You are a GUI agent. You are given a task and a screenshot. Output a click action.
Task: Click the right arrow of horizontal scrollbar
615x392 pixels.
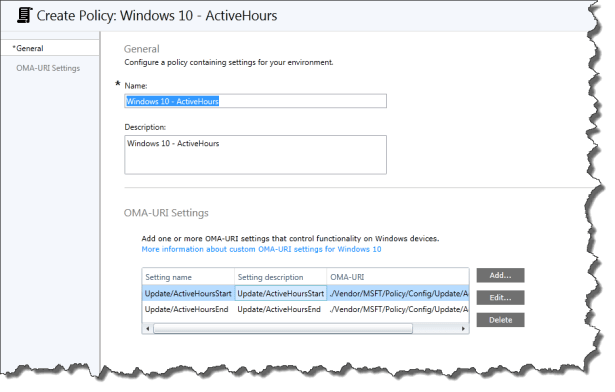click(463, 329)
